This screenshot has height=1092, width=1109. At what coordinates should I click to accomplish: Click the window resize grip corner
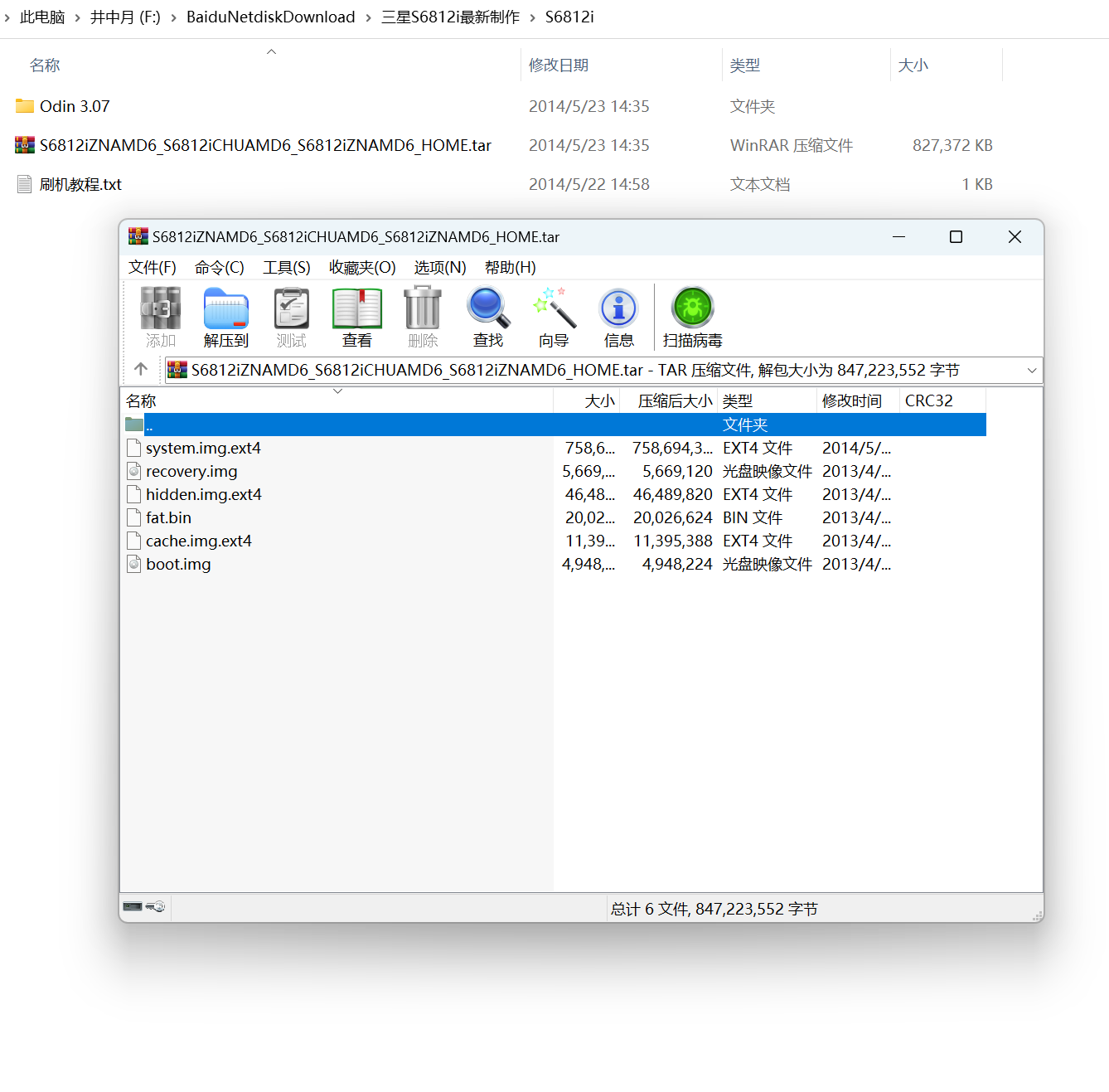(1037, 915)
